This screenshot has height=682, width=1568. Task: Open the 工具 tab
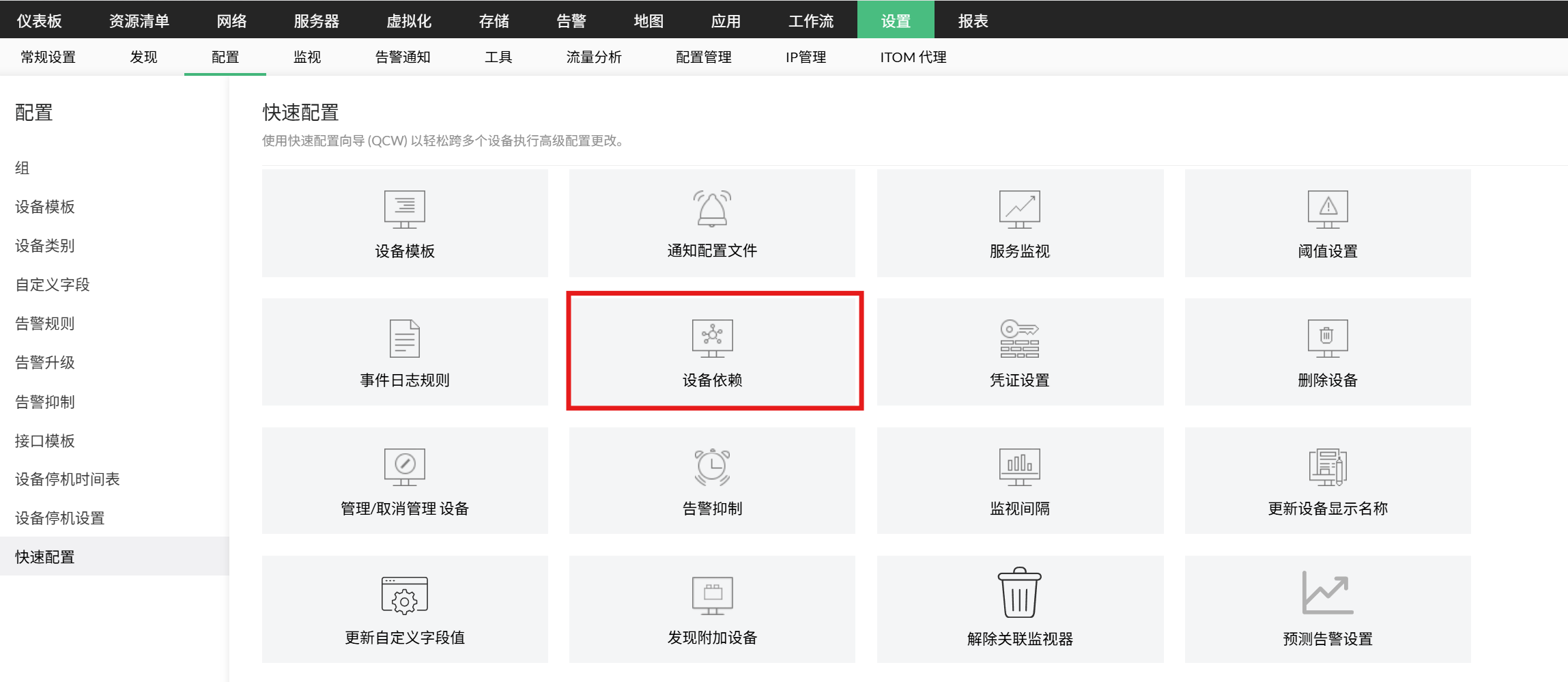pos(498,57)
